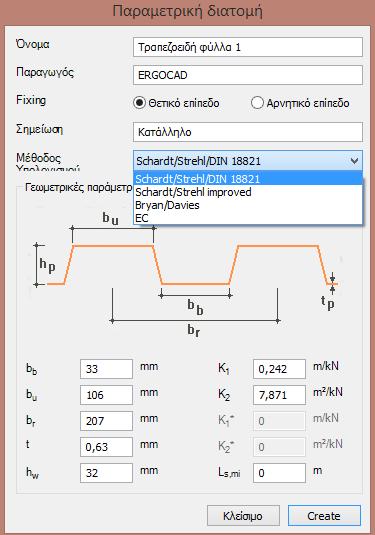Screen dimensions: 375x535
Task: Choose Schardt/Strehl/DIN 18821 highlighted list option
Action: (248, 179)
